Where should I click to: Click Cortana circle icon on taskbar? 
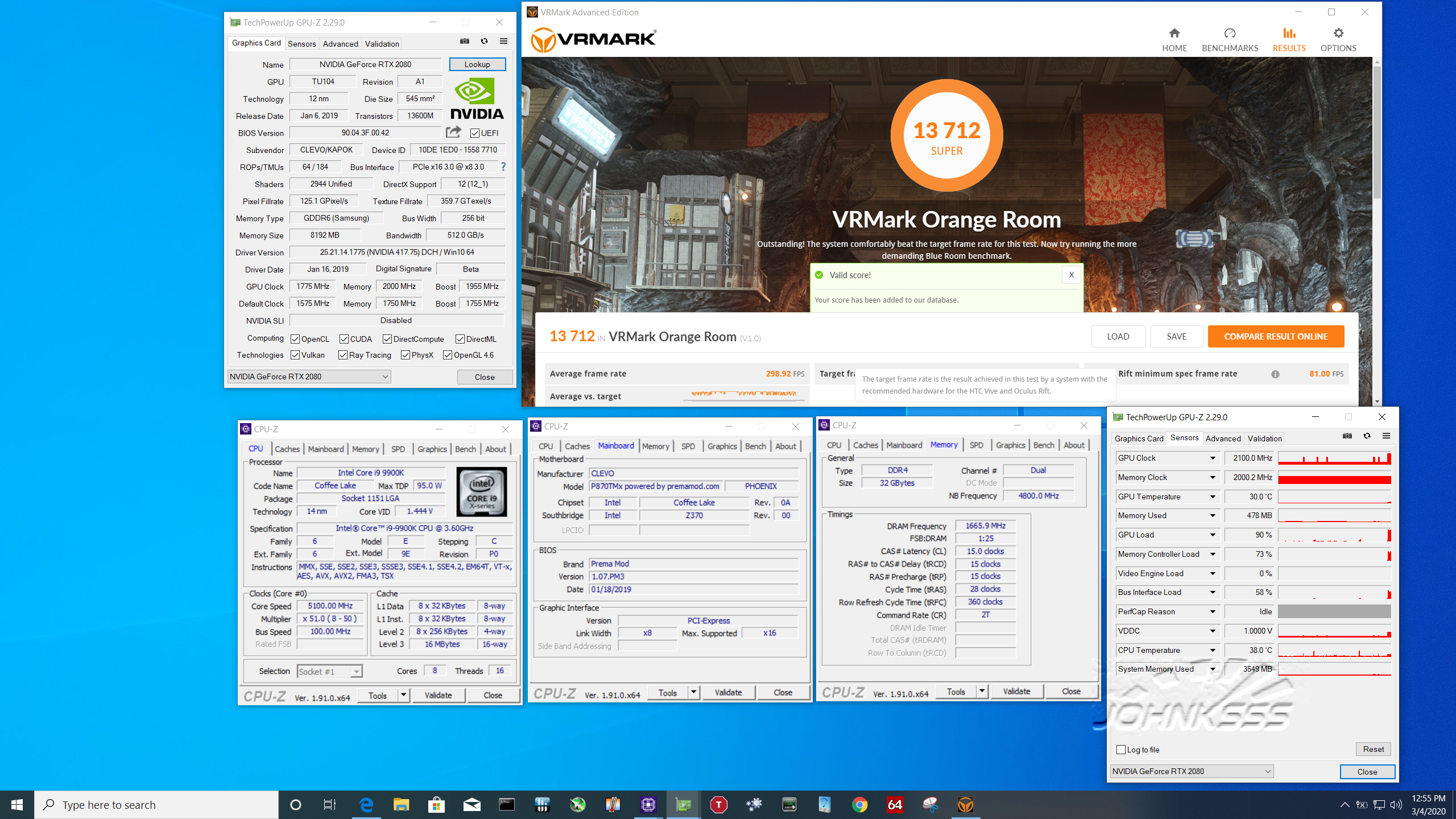click(x=295, y=805)
